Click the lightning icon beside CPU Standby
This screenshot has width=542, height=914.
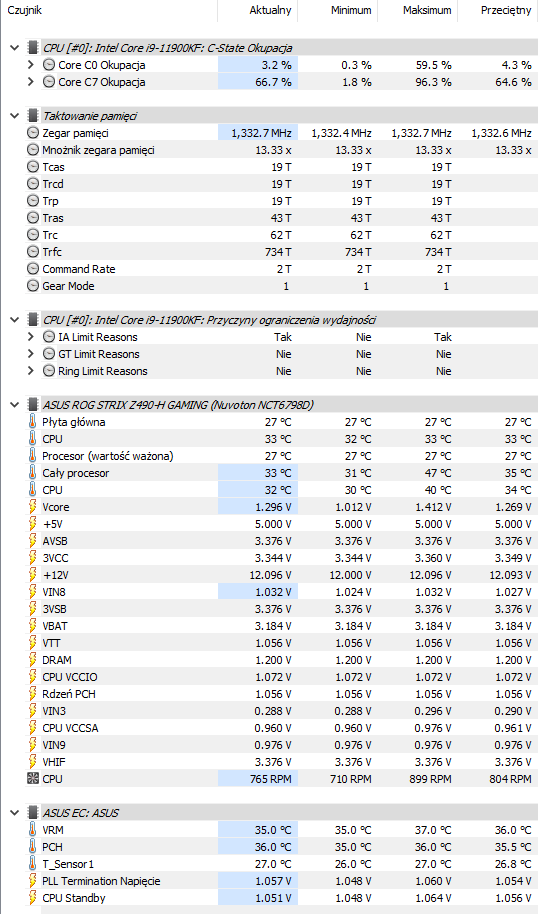pyautogui.click(x=33, y=897)
